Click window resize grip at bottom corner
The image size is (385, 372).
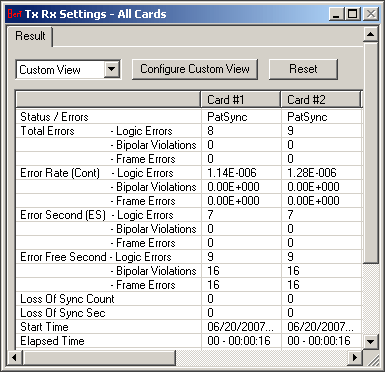(x=373, y=359)
